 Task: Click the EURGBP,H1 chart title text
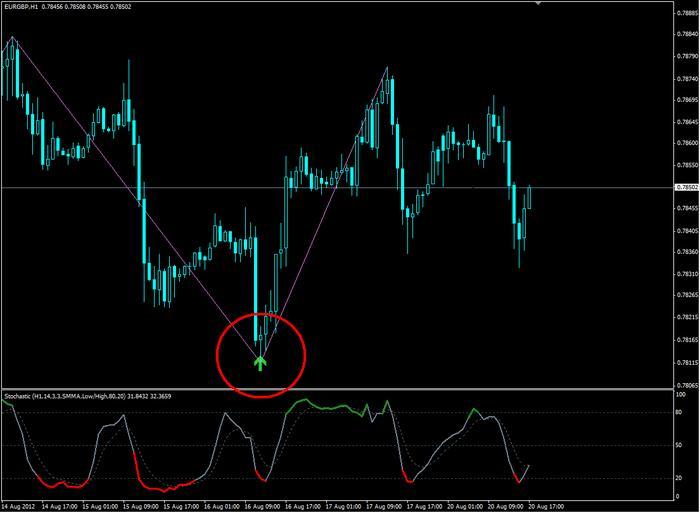coord(21,7)
